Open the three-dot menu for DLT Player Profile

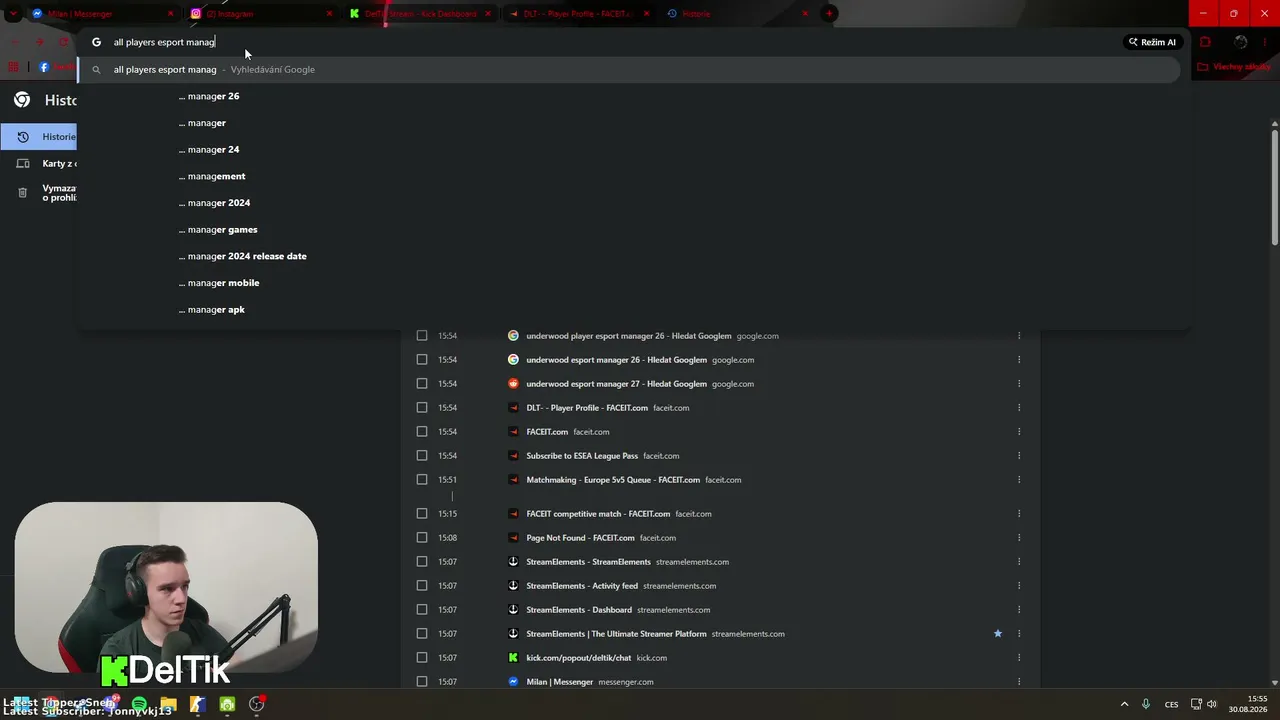click(x=1019, y=408)
